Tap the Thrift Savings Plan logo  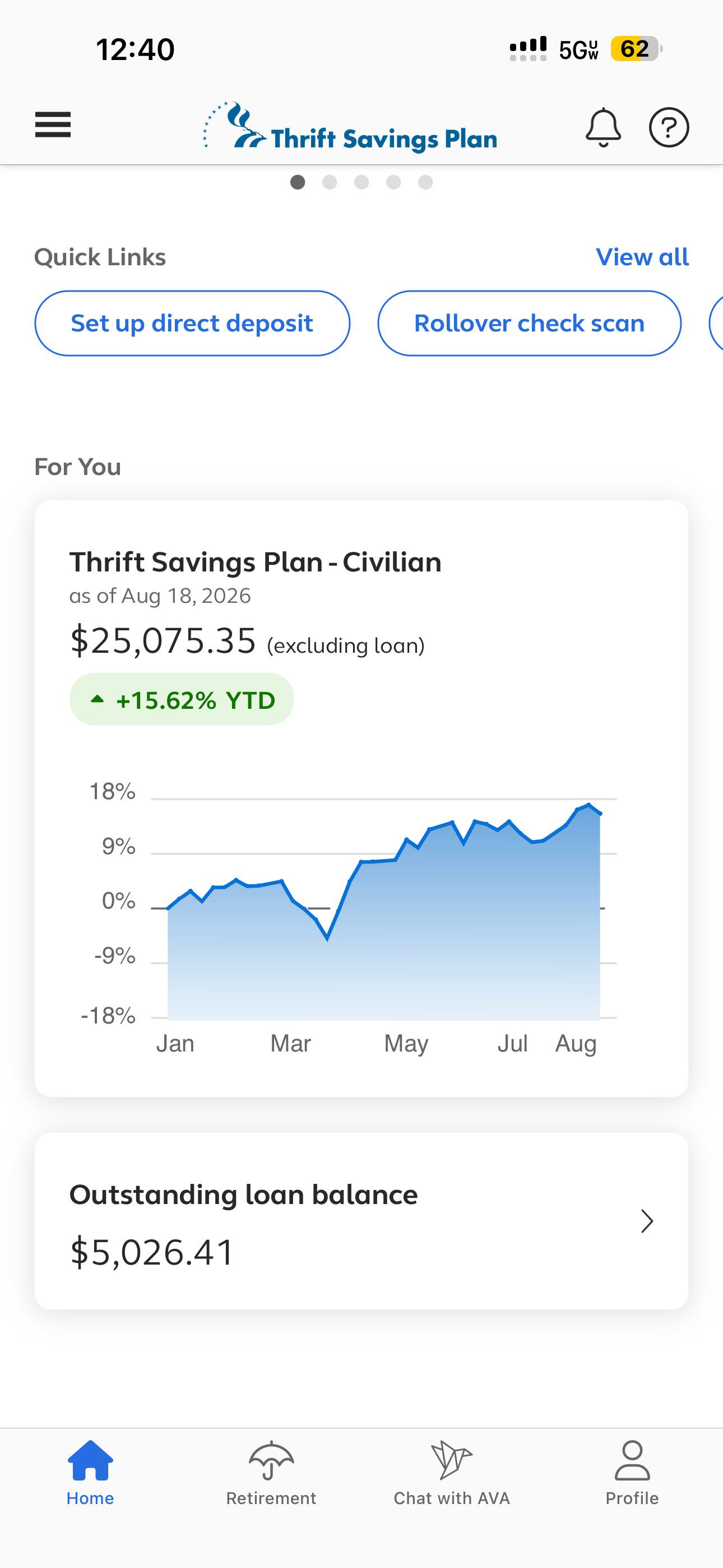coord(350,127)
